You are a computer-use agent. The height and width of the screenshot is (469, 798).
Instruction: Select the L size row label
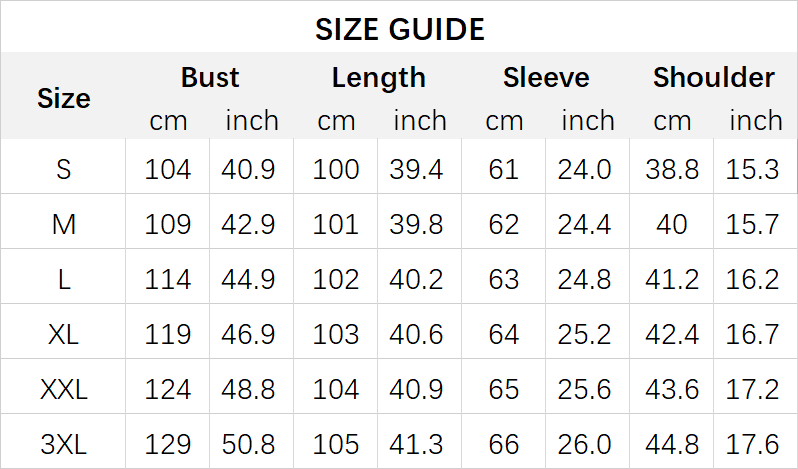coord(64,279)
